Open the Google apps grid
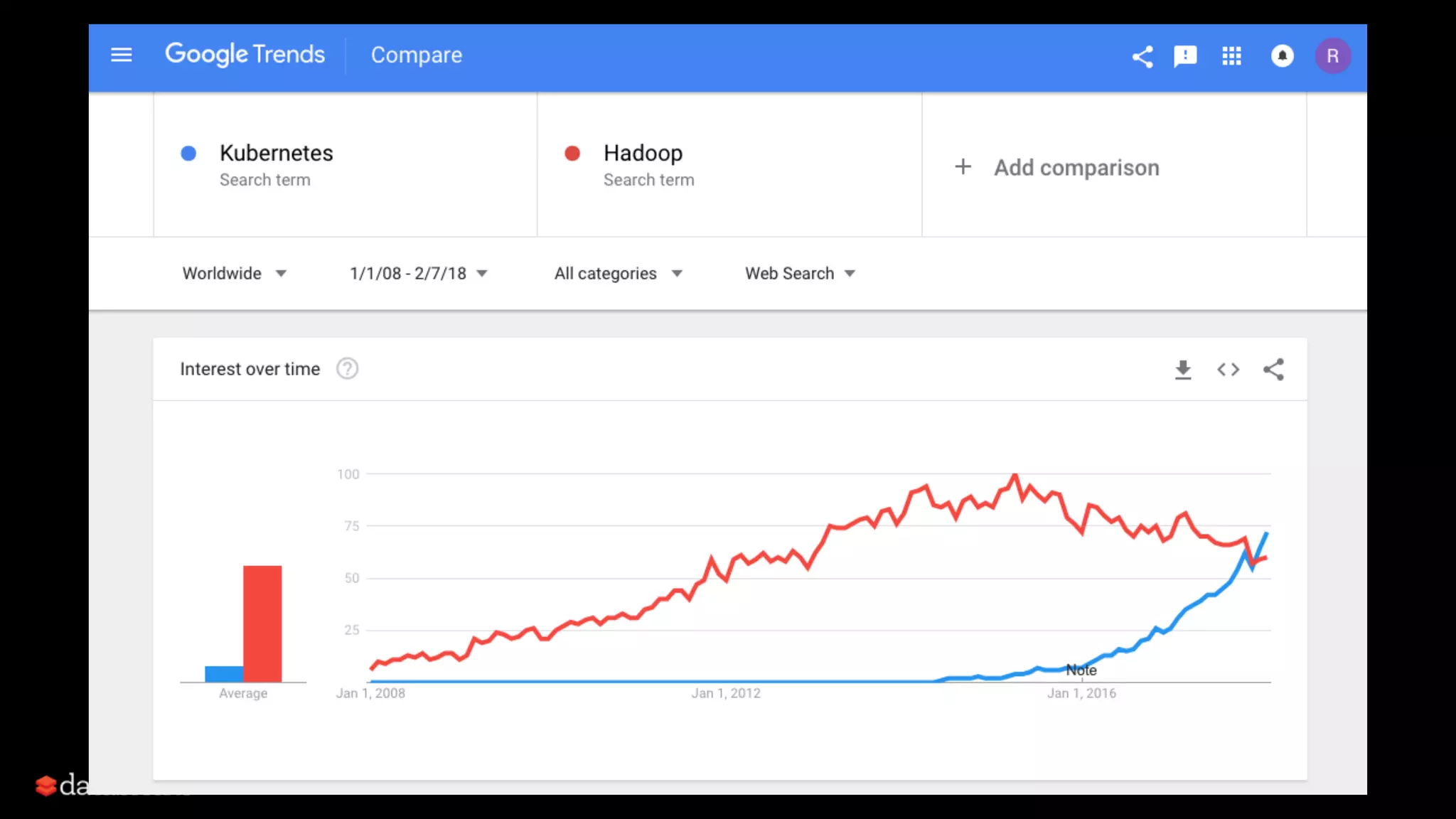The image size is (1456, 819). (1231, 56)
